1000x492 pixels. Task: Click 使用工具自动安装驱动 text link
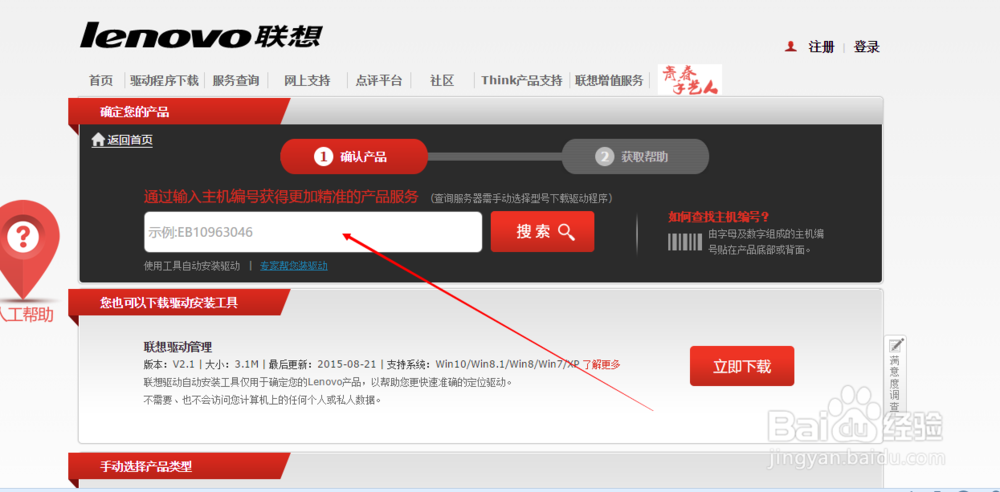tap(192, 266)
